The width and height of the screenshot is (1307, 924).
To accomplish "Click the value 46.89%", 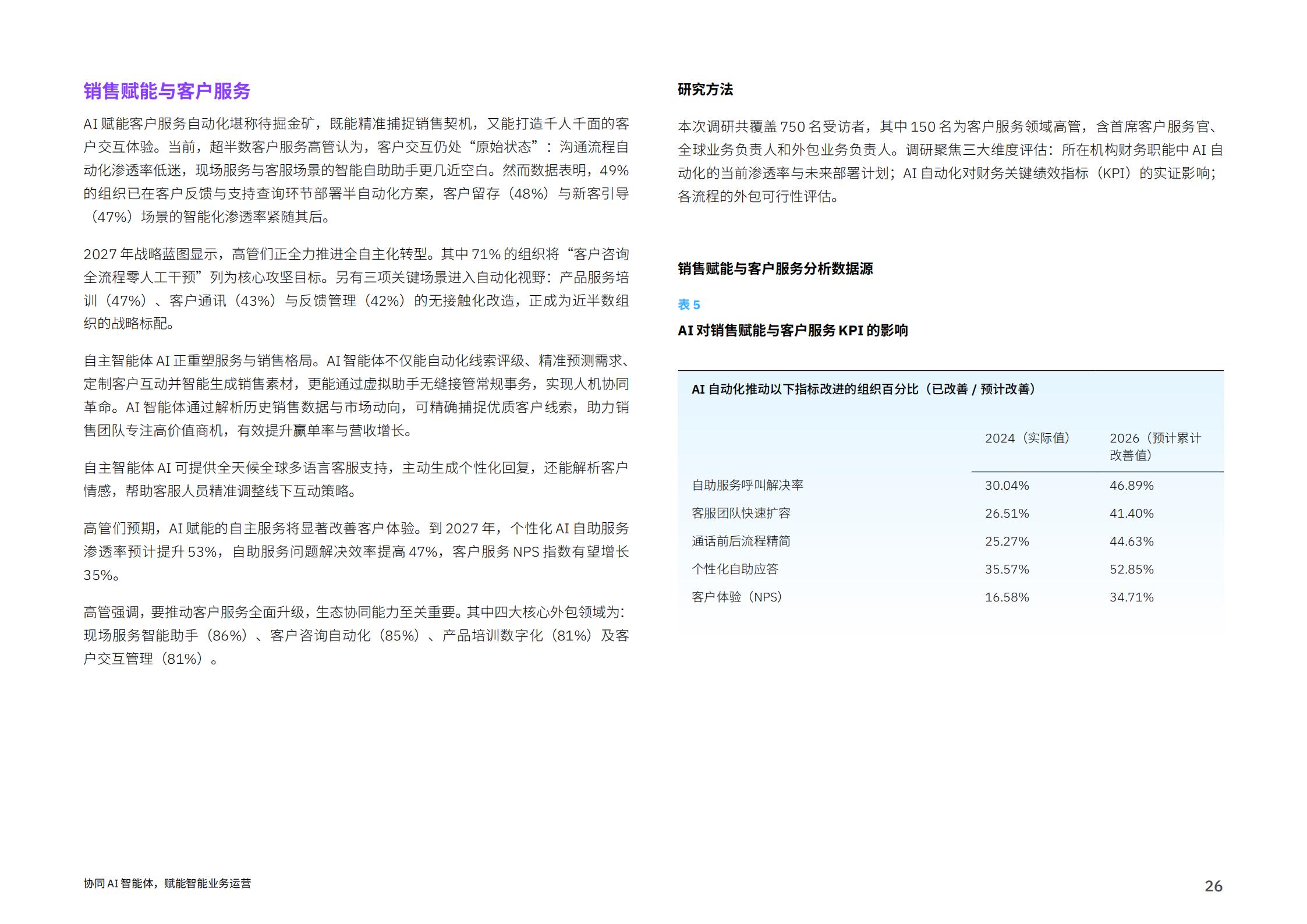I will [x=1131, y=486].
